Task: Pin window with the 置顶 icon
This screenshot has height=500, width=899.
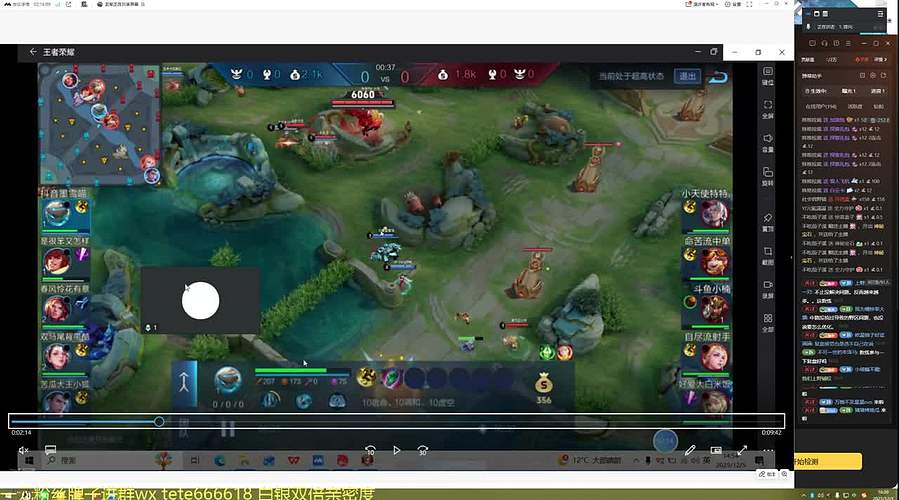Action: pyautogui.click(x=768, y=222)
